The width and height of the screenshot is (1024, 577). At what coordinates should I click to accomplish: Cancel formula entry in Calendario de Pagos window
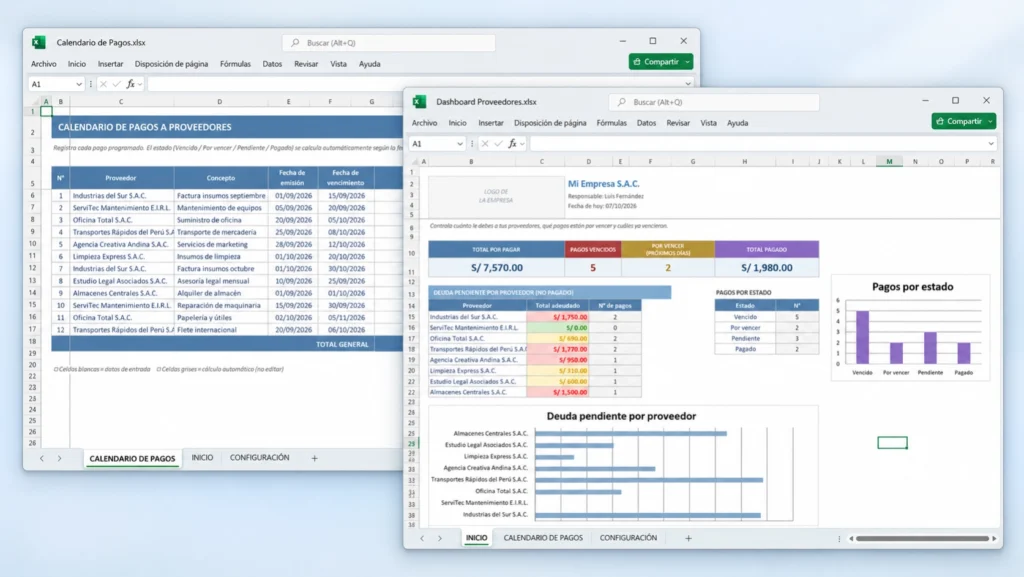pyautogui.click(x=103, y=84)
